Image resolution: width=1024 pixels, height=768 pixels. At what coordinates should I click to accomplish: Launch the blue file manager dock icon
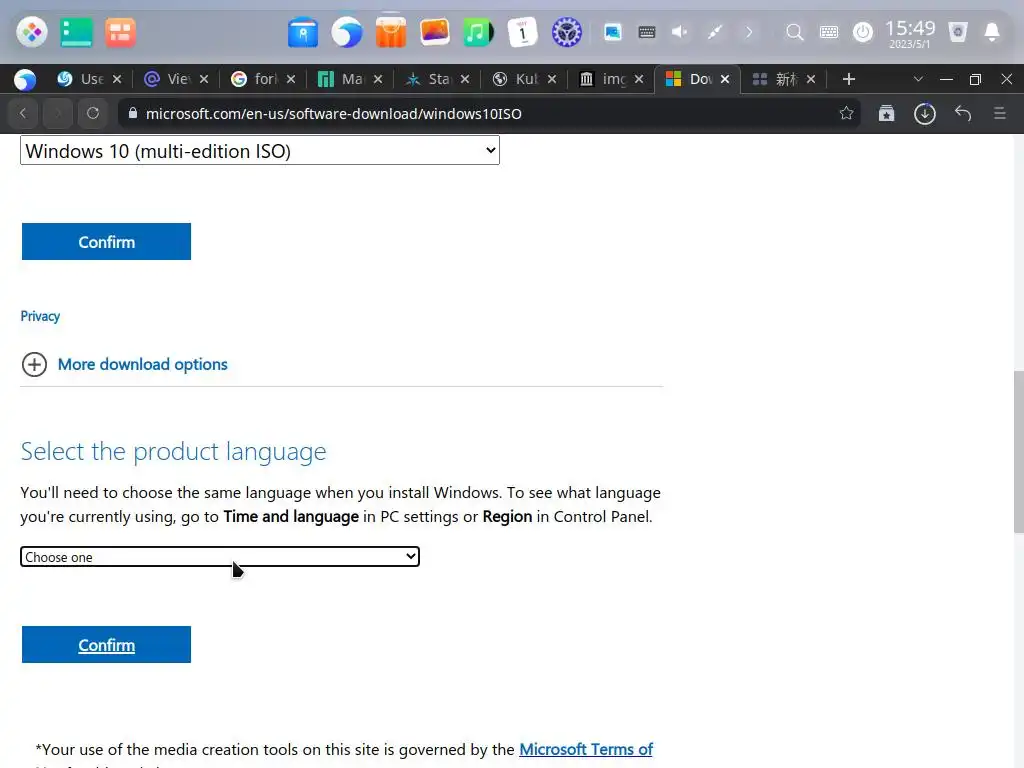[x=303, y=33]
